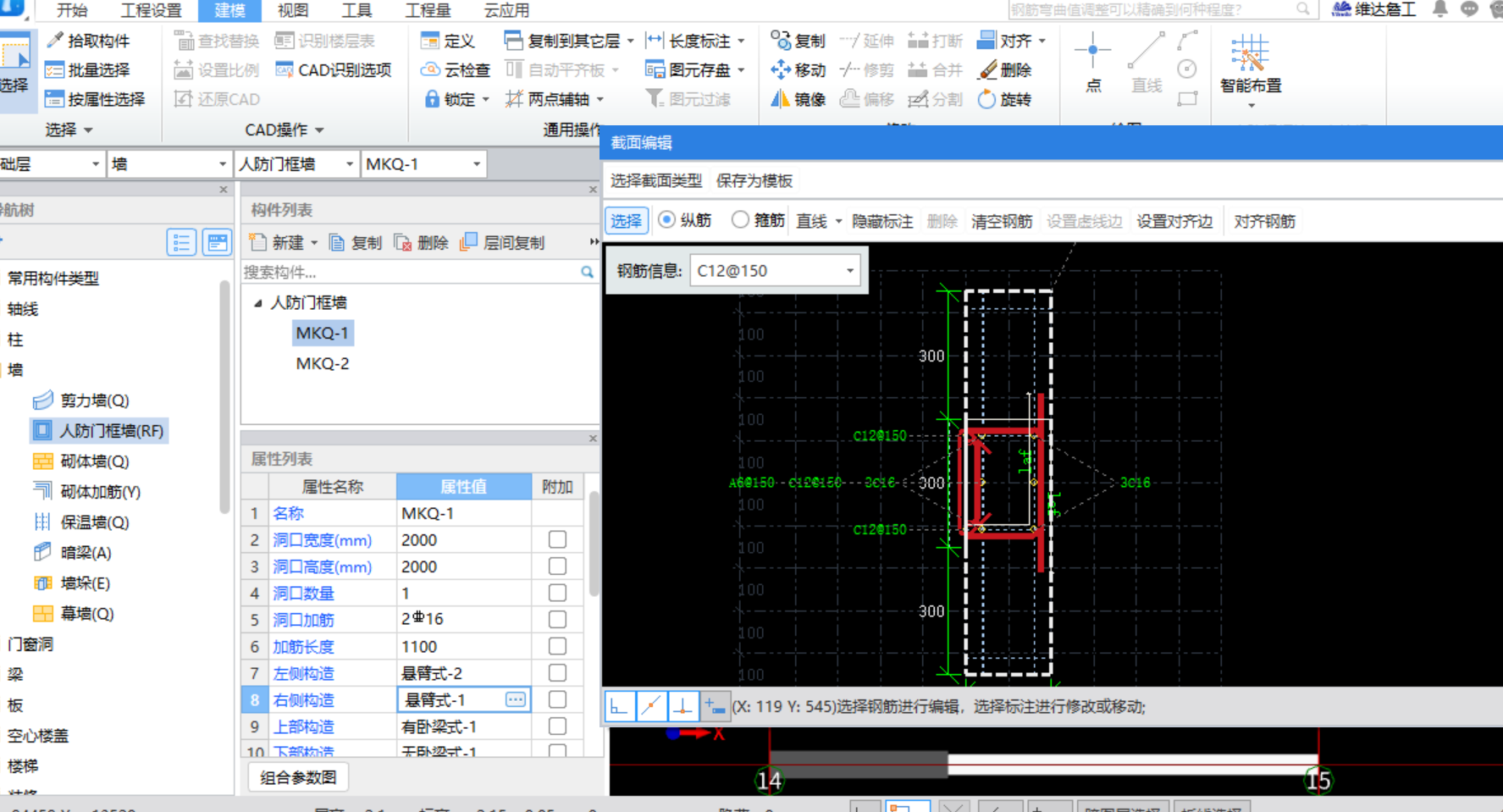Image resolution: width=1503 pixels, height=812 pixels.
Task: Click 层间复制 copy between floors
Action: 502,243
